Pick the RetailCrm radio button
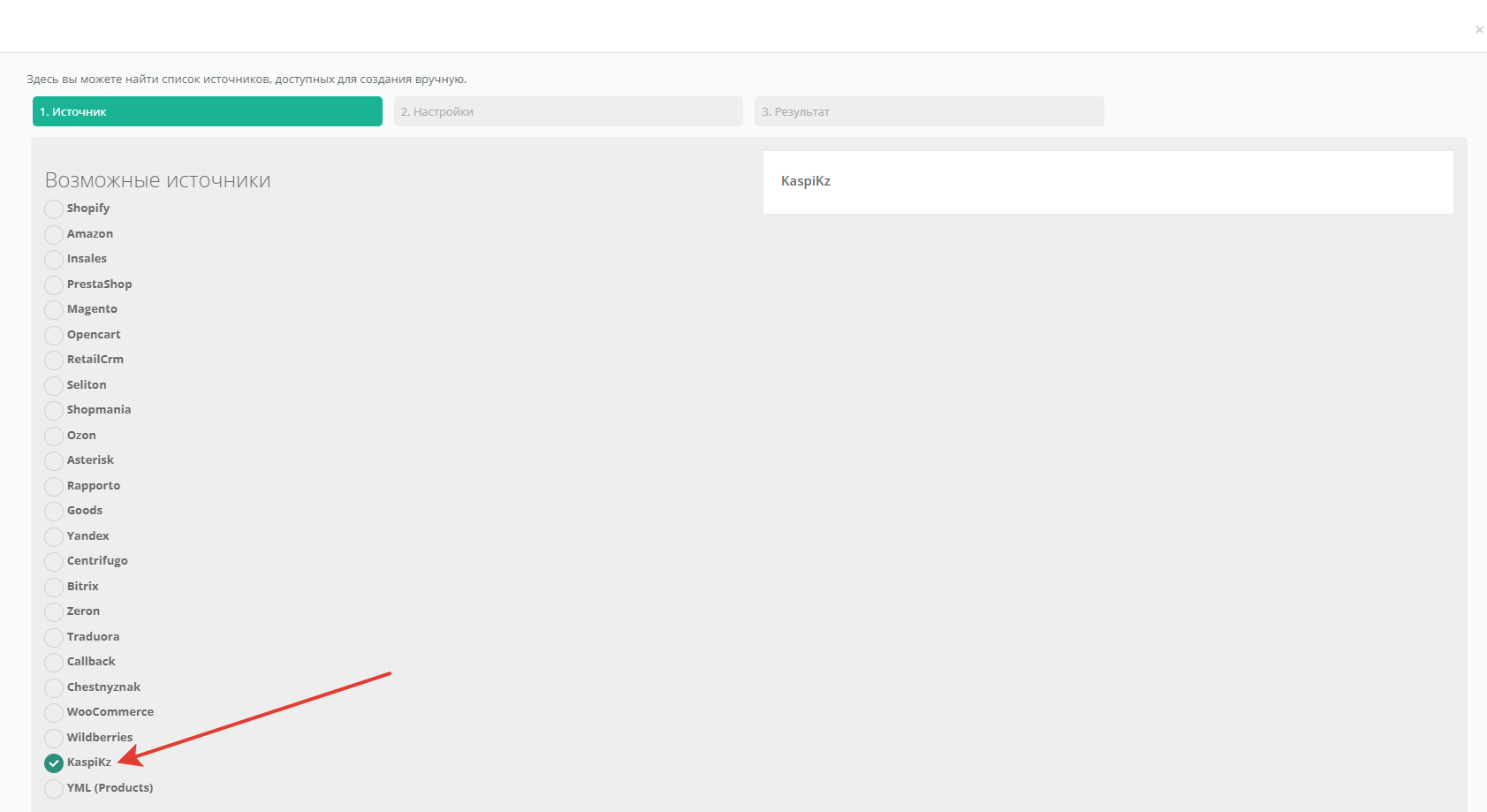 (54, 360)
